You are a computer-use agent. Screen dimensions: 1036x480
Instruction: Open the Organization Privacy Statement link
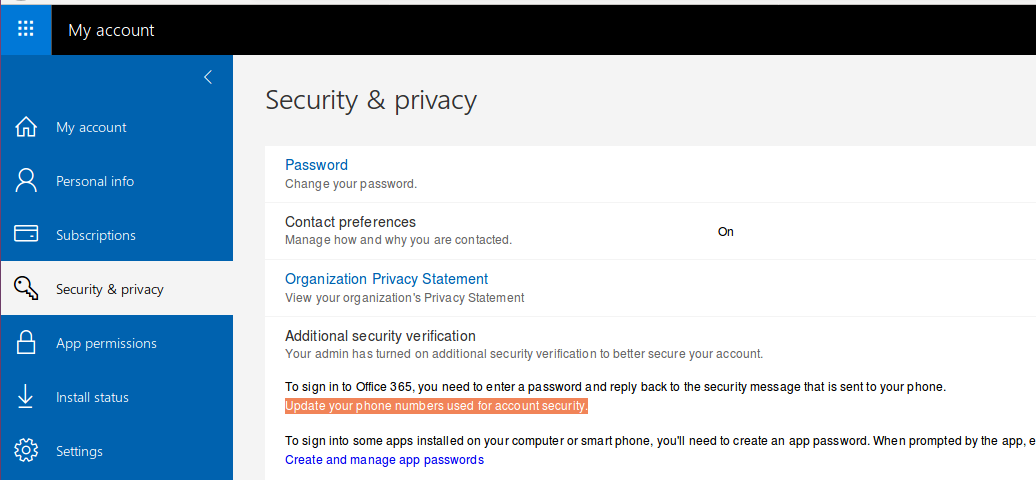(386, 279)
